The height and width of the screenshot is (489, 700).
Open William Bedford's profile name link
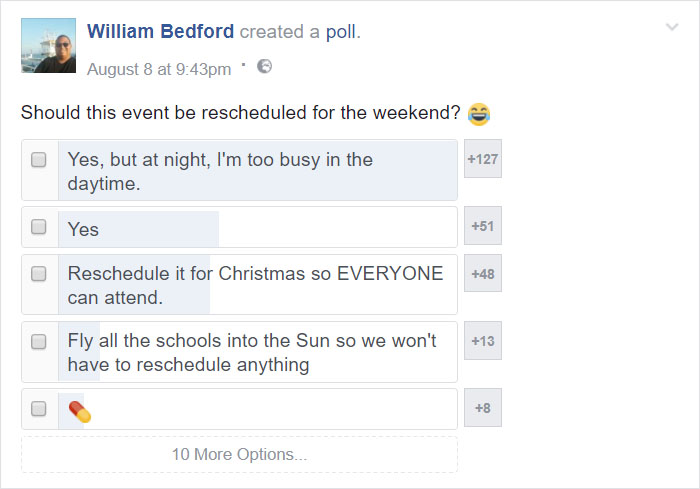coord(160,32)
